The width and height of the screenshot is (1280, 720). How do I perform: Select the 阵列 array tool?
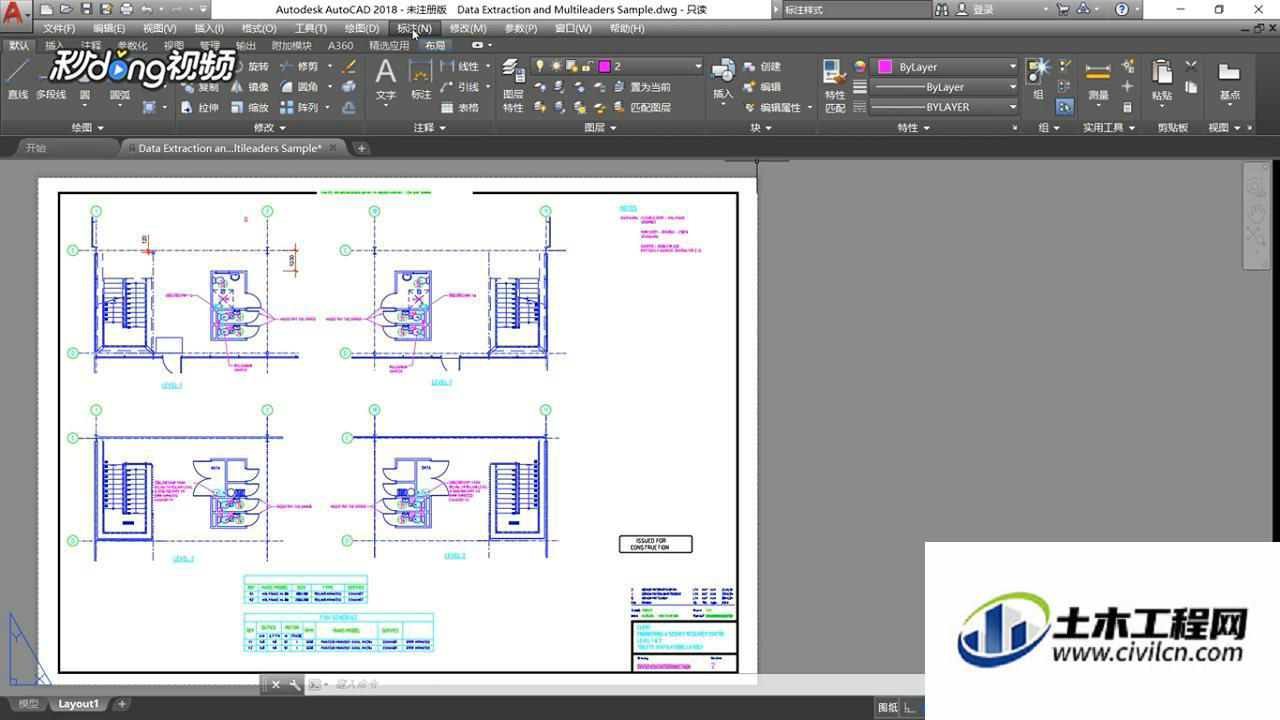(x=298, y=107)
